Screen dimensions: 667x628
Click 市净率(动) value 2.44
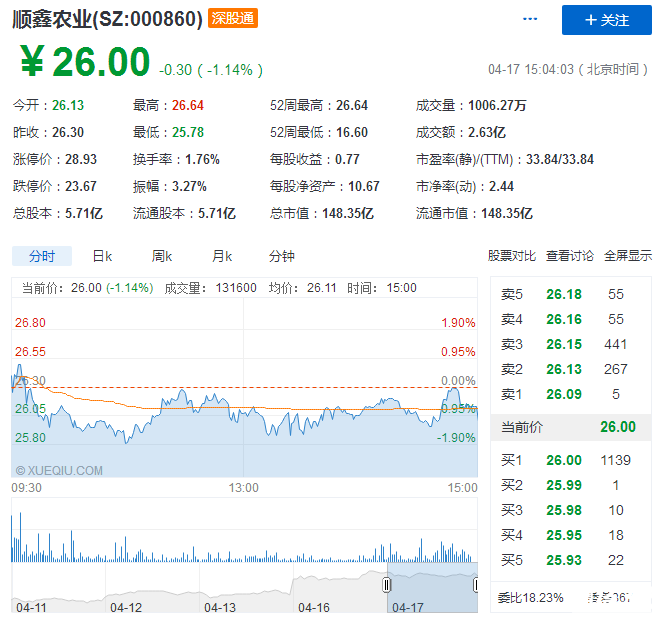501,186
